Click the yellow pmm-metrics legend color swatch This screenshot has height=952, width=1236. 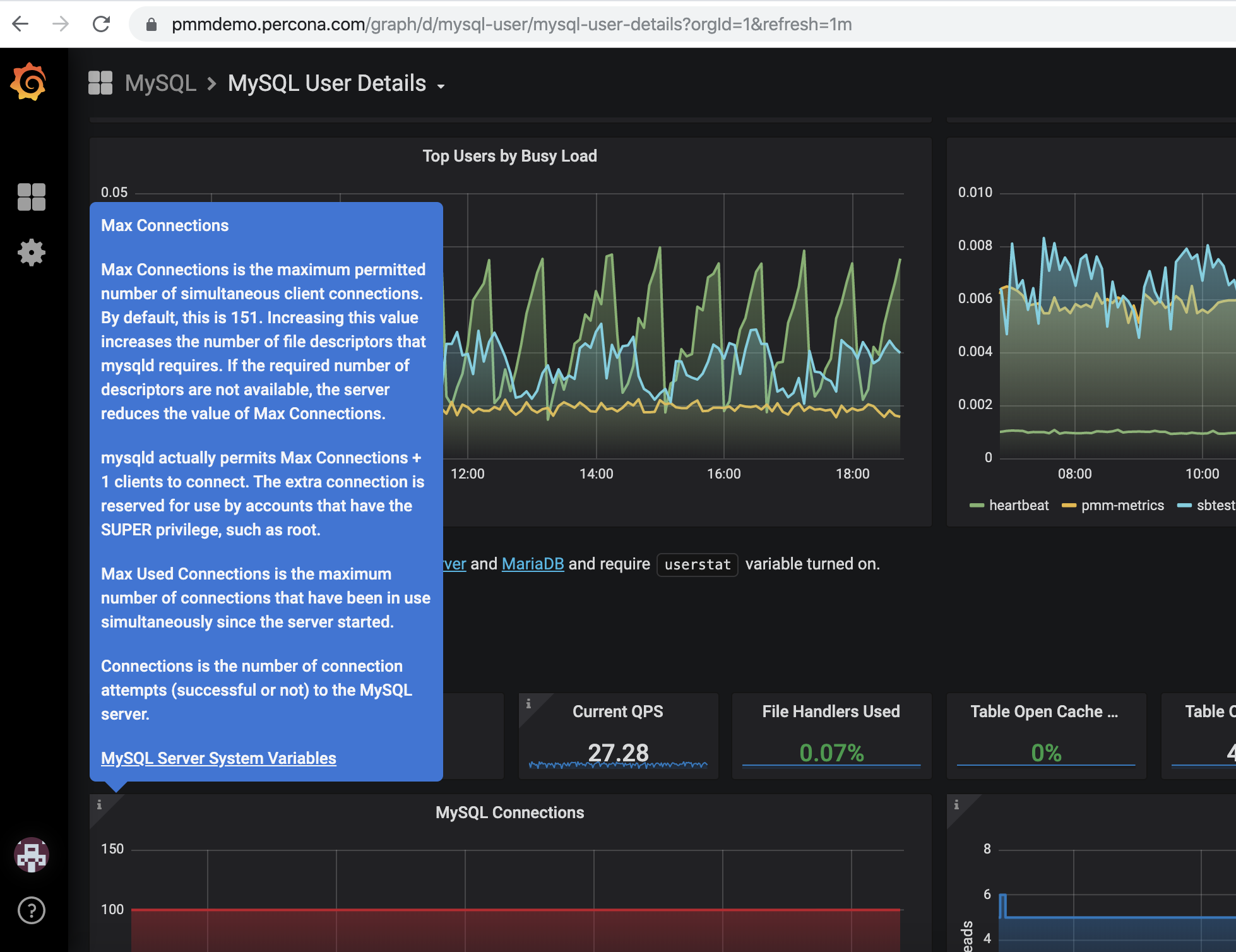(x=1069, y=505)
